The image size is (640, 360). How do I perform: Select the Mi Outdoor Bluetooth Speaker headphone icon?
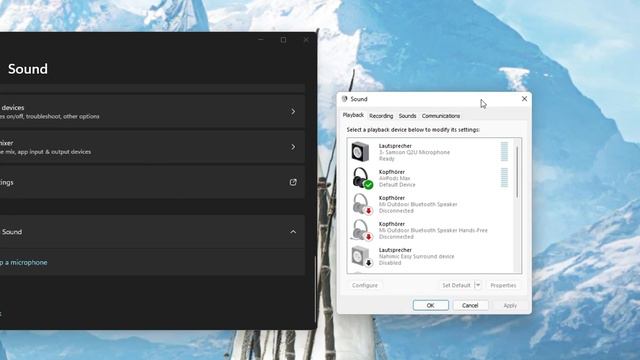362,204
